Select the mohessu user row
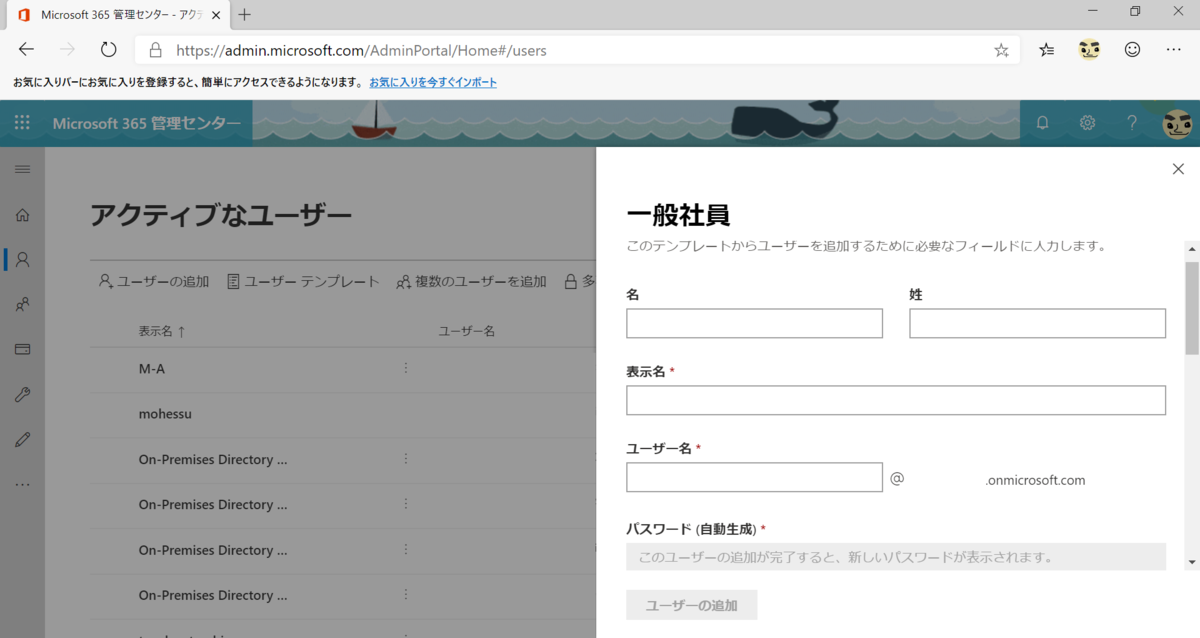1200x638 pixels. [x=343, y=414]
